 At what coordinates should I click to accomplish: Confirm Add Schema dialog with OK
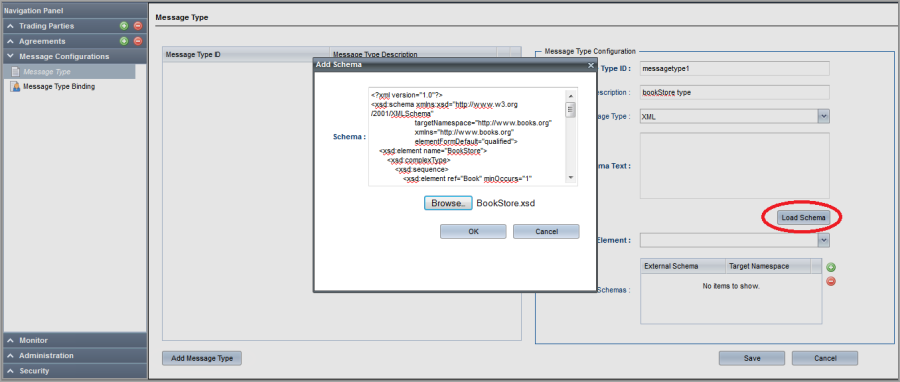pyautogui.click(x=473, y=231)
